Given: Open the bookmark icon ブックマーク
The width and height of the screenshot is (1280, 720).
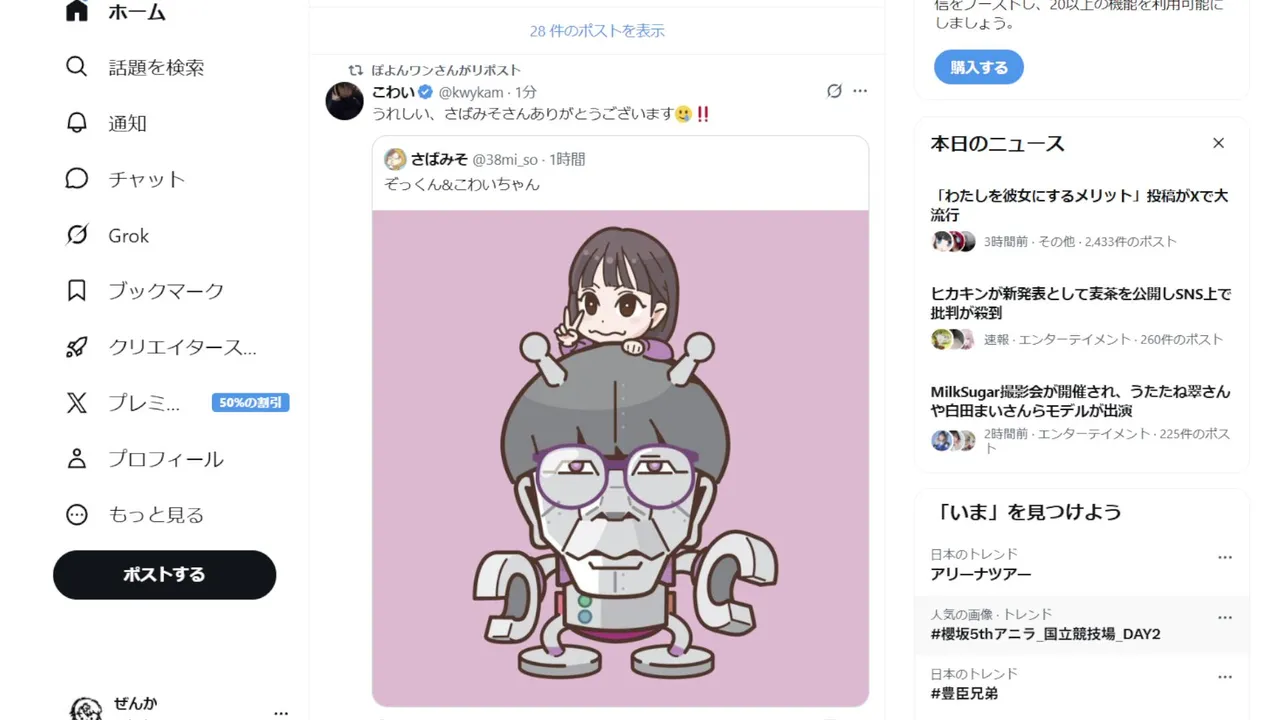Looking at the screenshot, I should click(77, 291).
